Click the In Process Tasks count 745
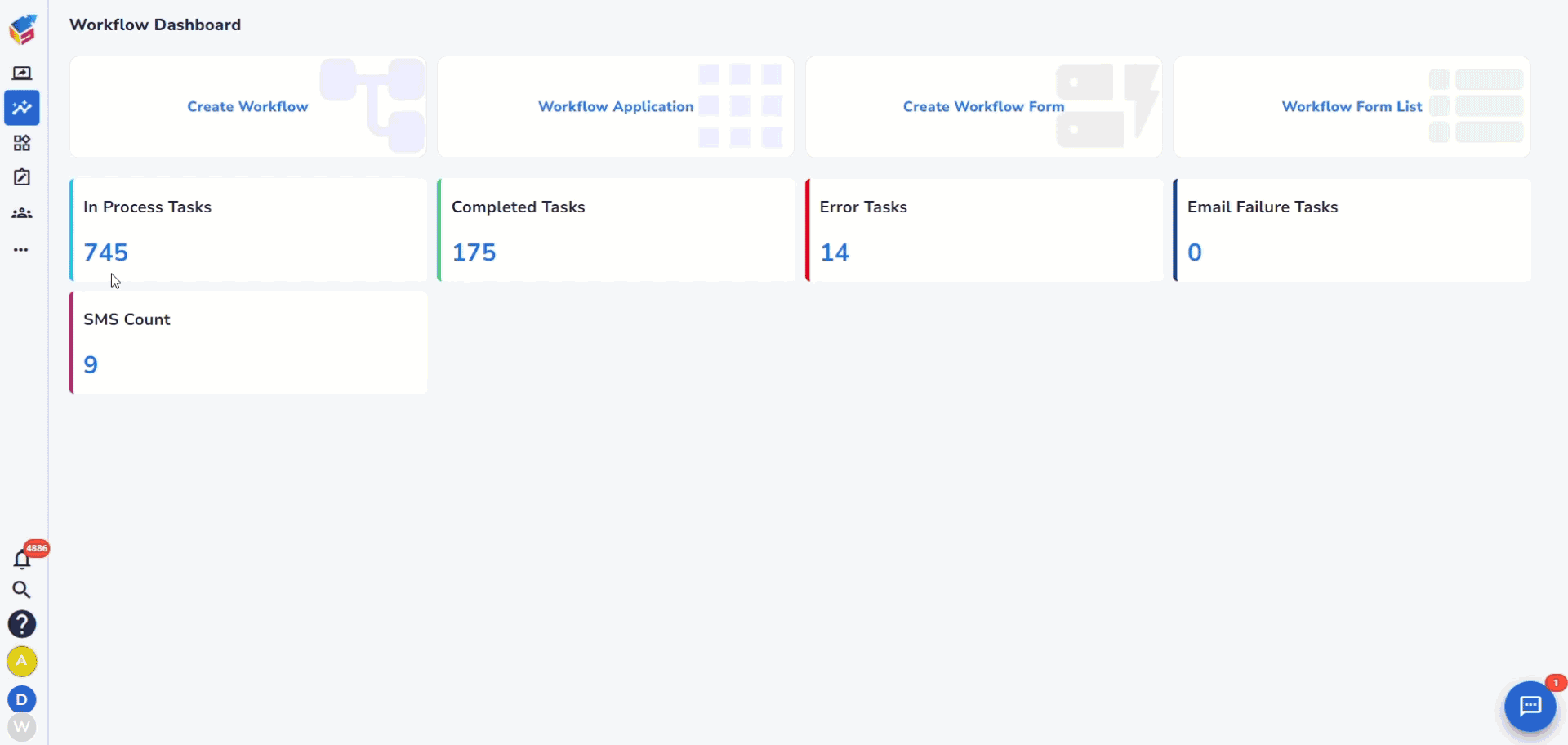Viewport: 1568px width, 745px height. [x=106, y=252]
